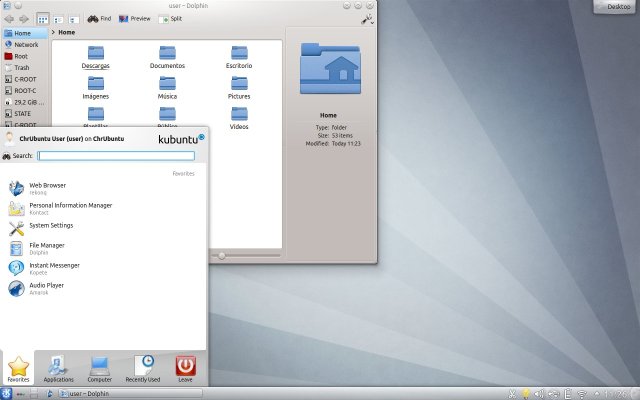Select Trash in the Places sidebar
Viewport: 640px width, 400px height.
[21, 67]
